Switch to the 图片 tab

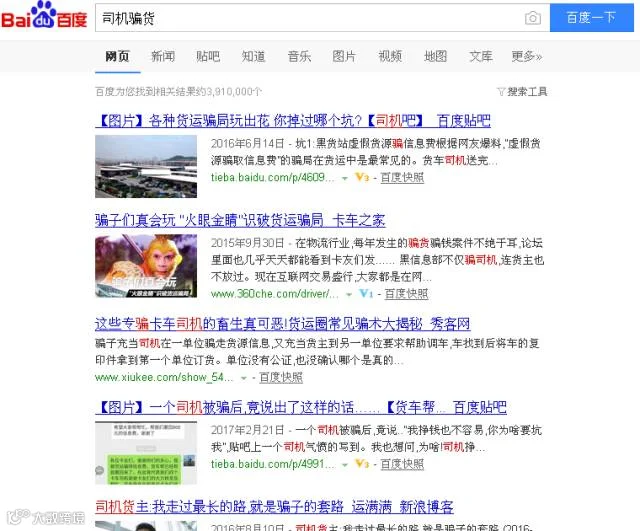click(x=344, y=56)
